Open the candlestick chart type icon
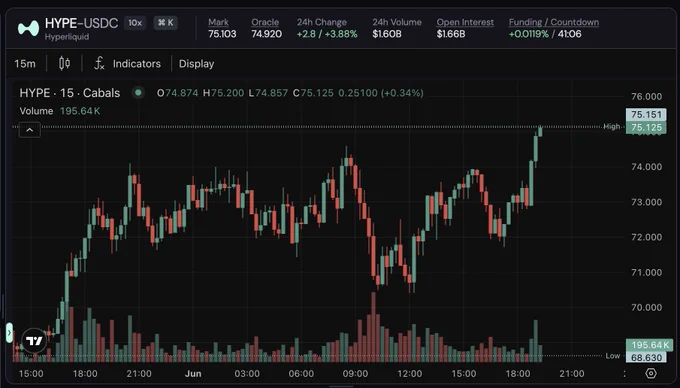The height and width of the screenshot is (388, 680). tap(64, 63)
